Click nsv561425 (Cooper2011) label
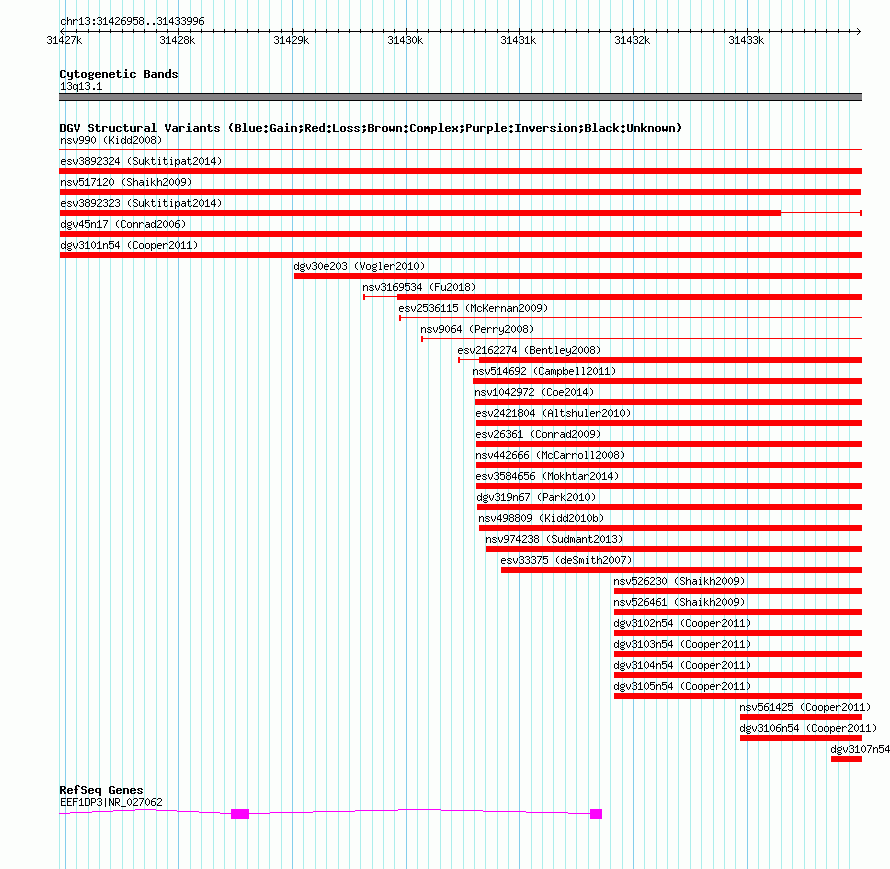The height and width of the screenshot is (869, 890). point(805,707)
